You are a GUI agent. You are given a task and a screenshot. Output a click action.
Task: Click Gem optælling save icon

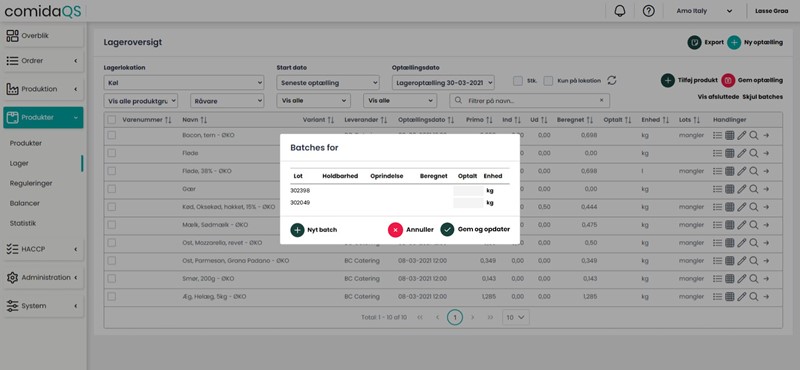(x=728, y=80)
